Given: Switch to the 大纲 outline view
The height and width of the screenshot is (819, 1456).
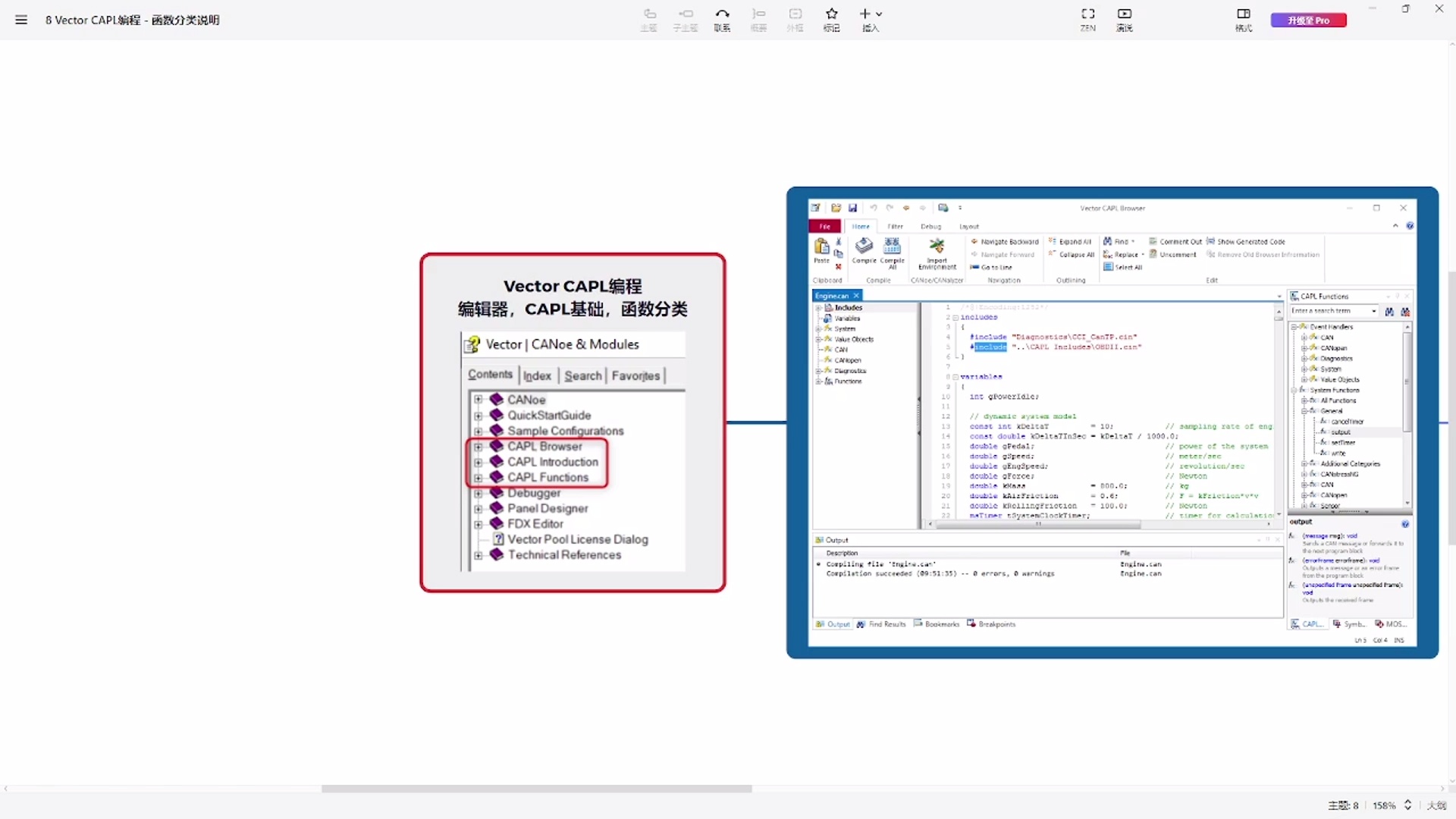Looking at the screenshot, I should (1436, 805).
